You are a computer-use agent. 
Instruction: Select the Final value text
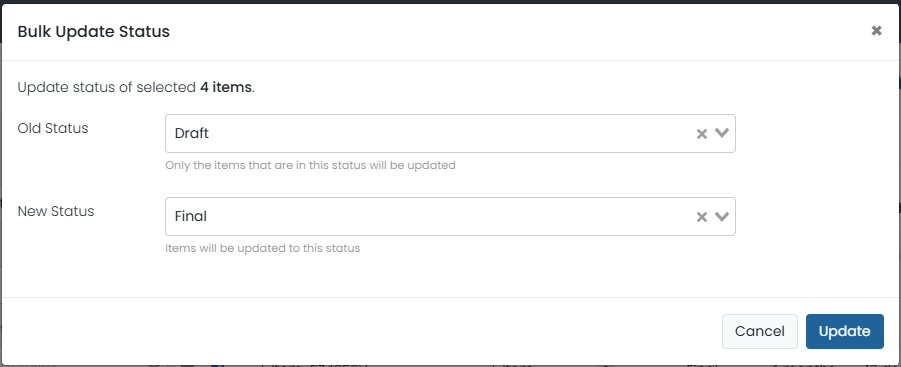(191, 217)
